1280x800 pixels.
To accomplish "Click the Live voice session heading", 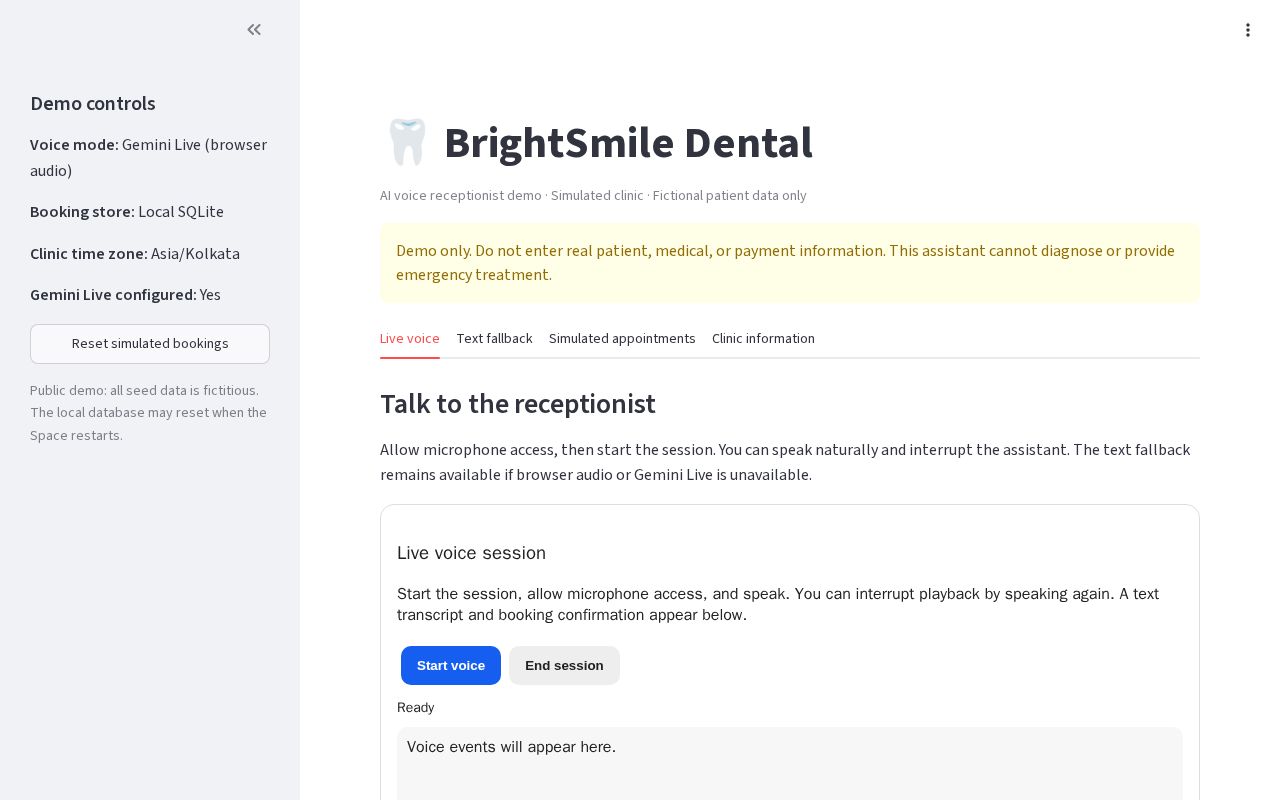I will pos(471,553).
